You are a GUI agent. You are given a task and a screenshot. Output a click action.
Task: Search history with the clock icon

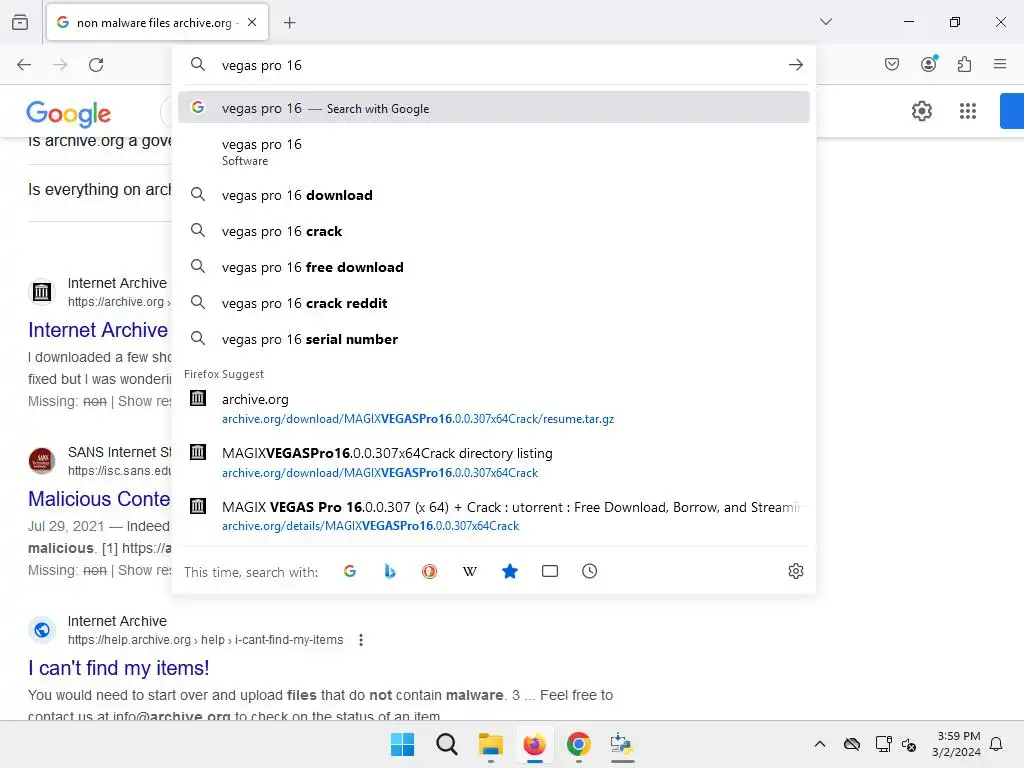click(589, 571)
